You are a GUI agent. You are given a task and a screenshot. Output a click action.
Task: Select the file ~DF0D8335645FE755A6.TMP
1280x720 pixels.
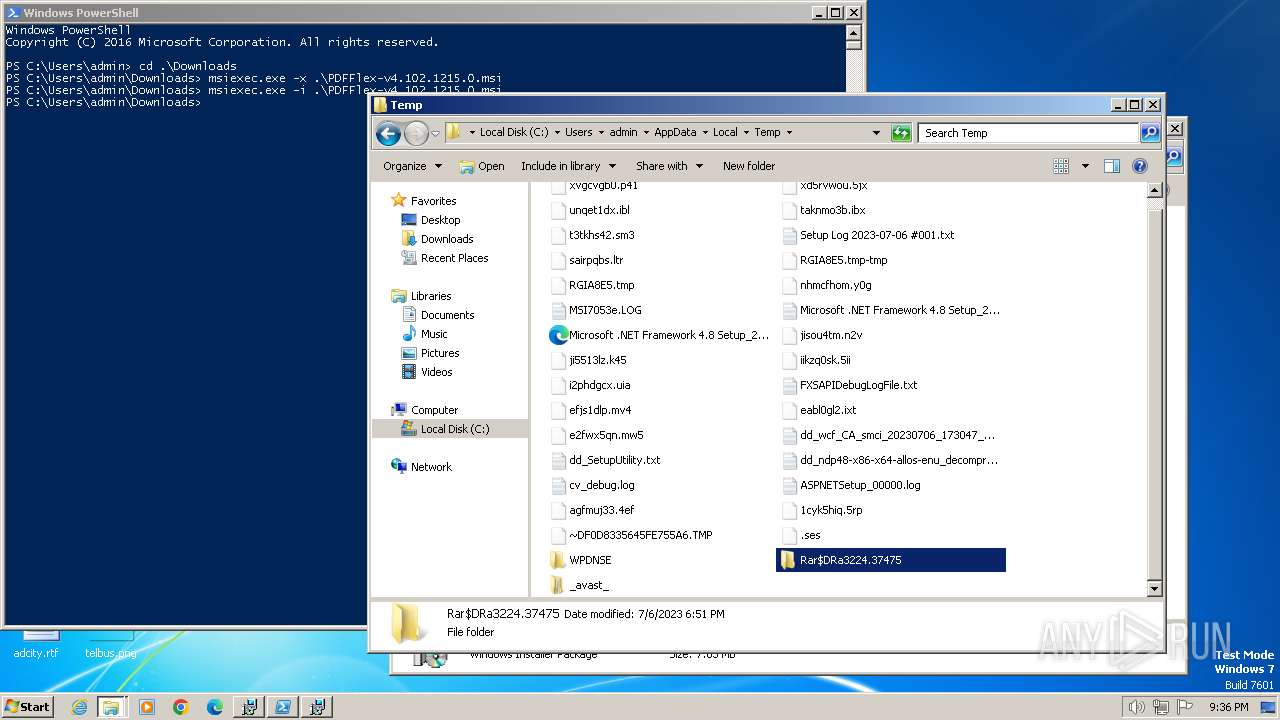click(640, 535)
